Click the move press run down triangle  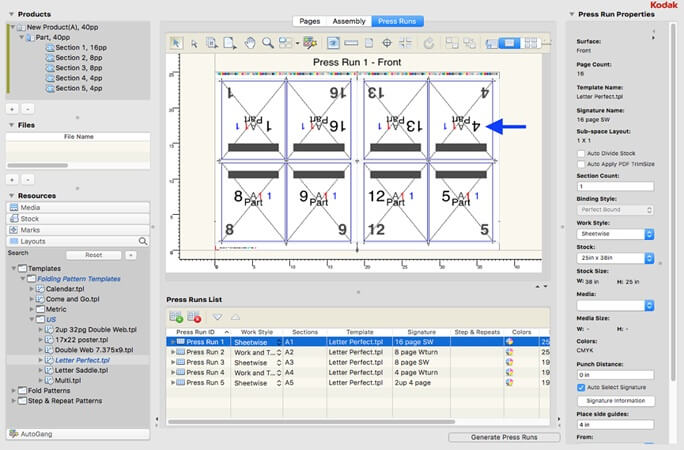[x=217, y=317]
